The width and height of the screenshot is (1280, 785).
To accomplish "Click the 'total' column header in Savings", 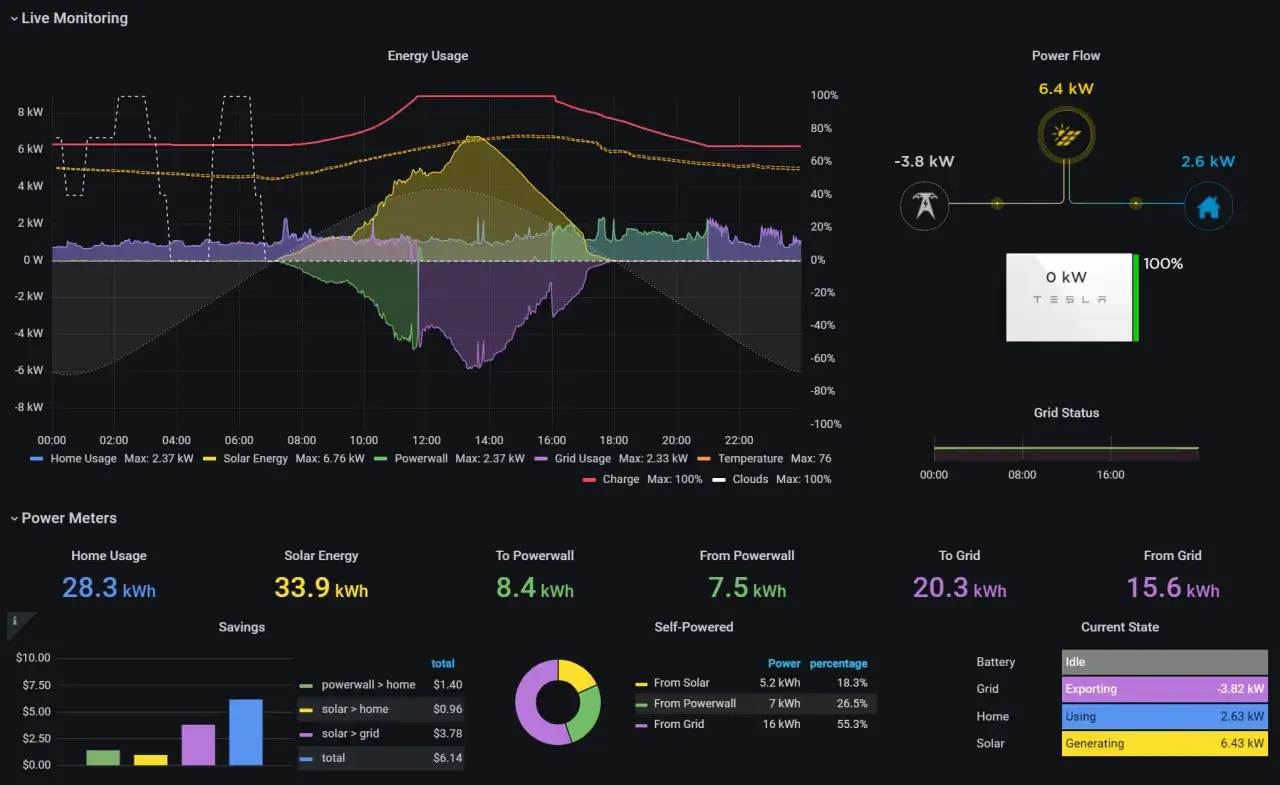I will point(443,663).
